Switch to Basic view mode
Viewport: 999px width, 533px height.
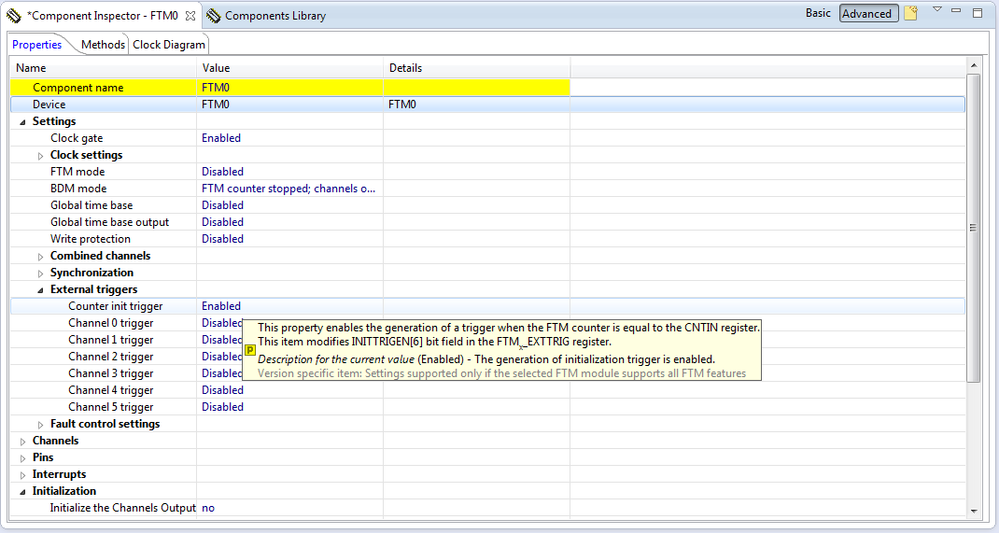click(818, 14)
